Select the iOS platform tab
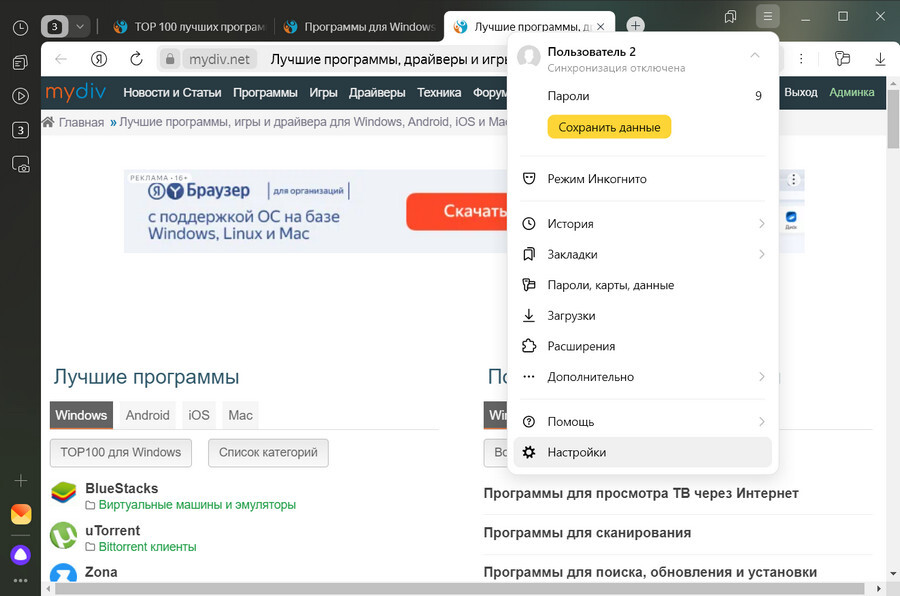The image size is (900, 596). tap(199, 415)
